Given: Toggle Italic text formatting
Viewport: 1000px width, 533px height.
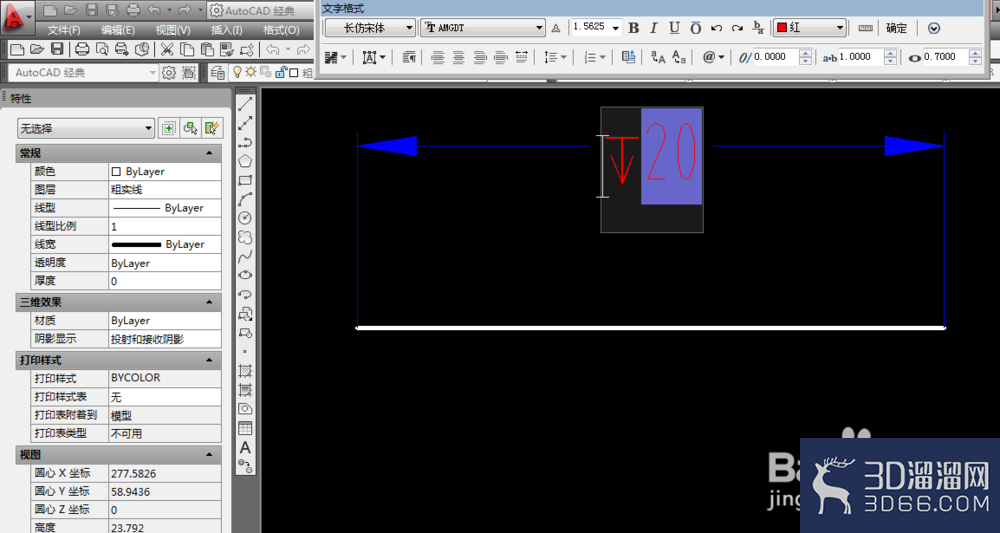Looking at the screenshot, I should (654, 28).
